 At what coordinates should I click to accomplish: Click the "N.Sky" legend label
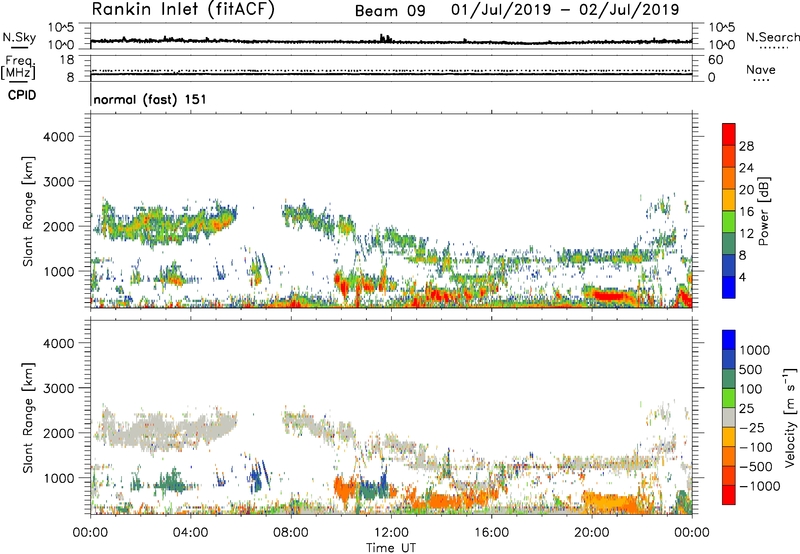(19, 37)
